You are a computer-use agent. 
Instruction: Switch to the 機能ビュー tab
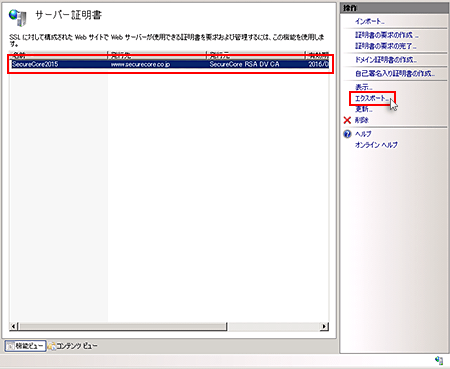coord(25,346)
